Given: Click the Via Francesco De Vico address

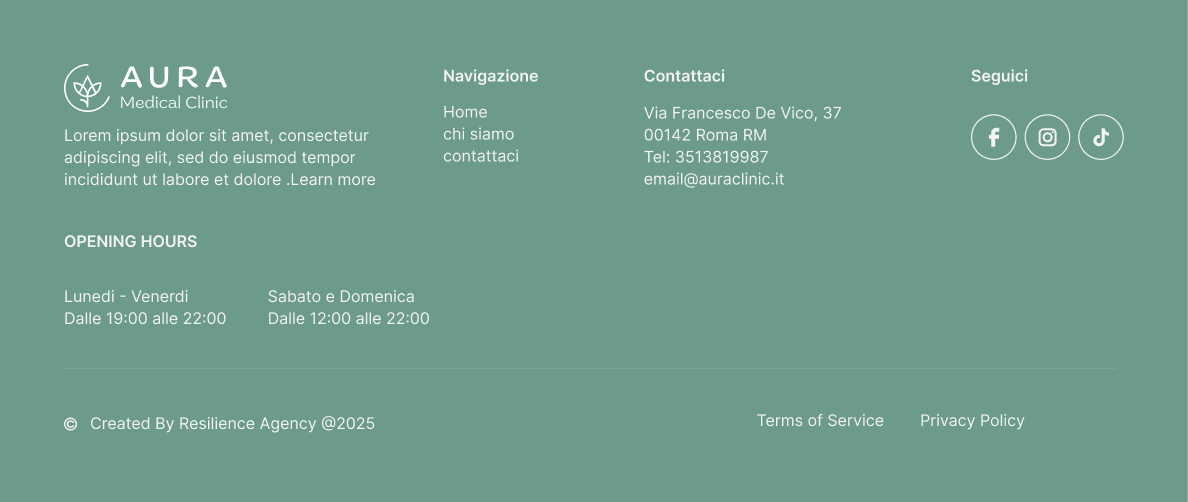Looking at the screenshot, I should point(742,114).
